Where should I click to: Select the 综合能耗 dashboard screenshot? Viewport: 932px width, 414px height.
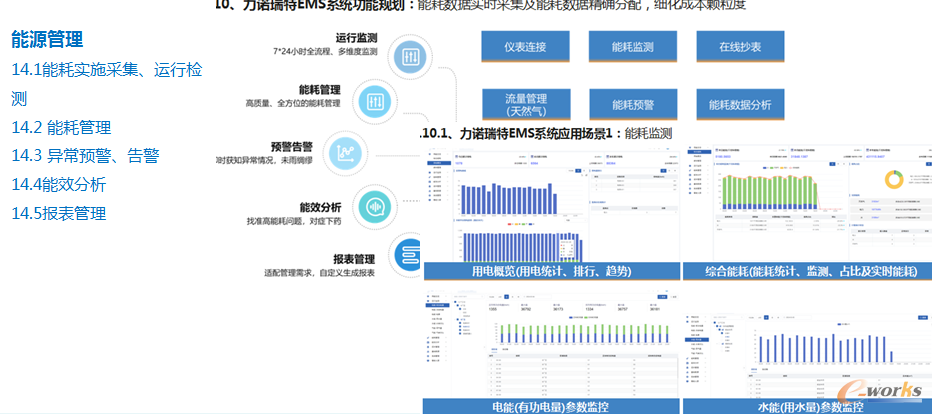tap(807, 203)
